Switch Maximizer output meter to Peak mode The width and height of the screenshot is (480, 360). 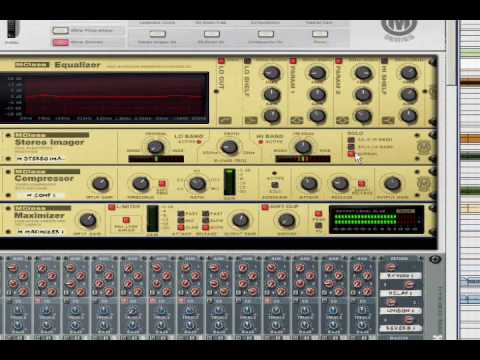click(x=318, y=214)
